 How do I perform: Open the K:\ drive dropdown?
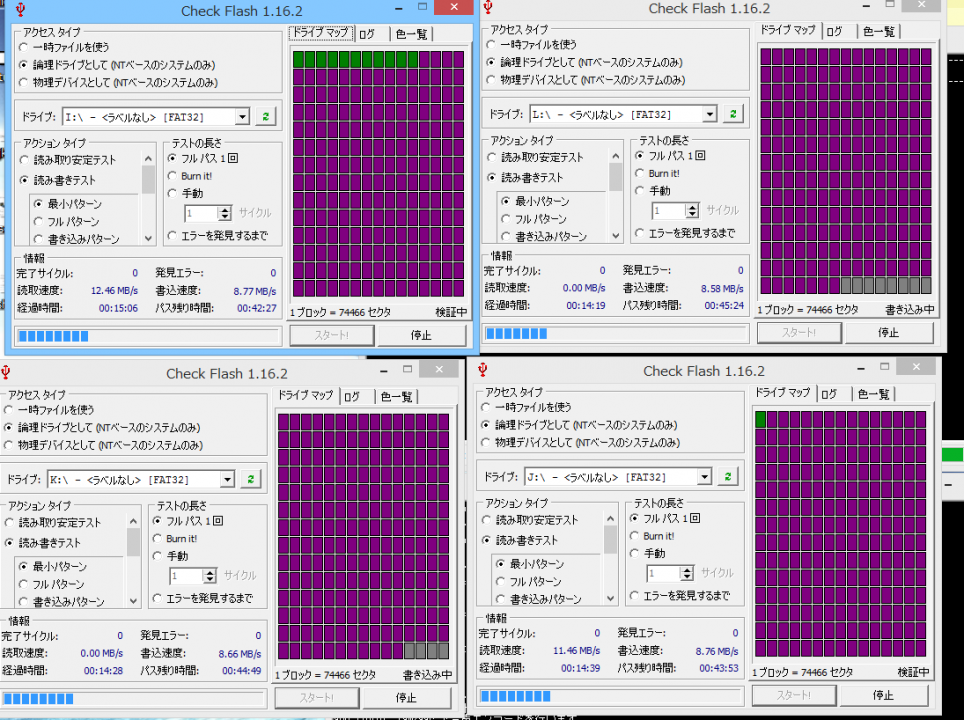coord(227,479)
